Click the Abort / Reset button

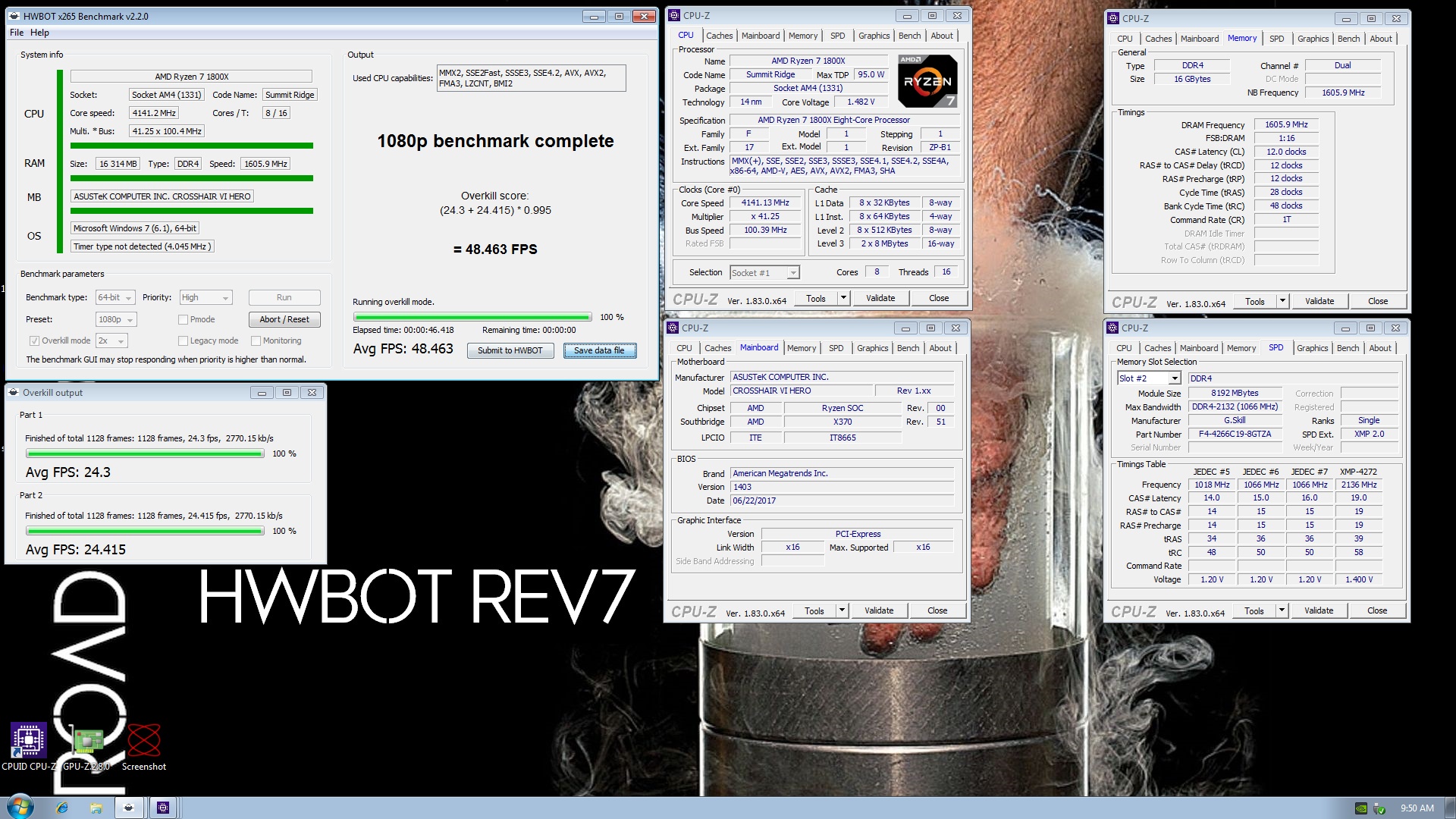tap(284, 319)
